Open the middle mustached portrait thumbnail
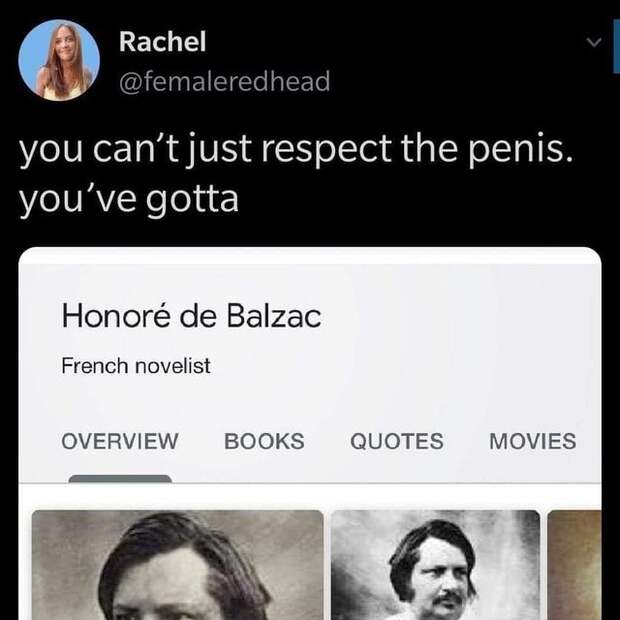This screenshot has width=620, height=620. click(435, 565)
